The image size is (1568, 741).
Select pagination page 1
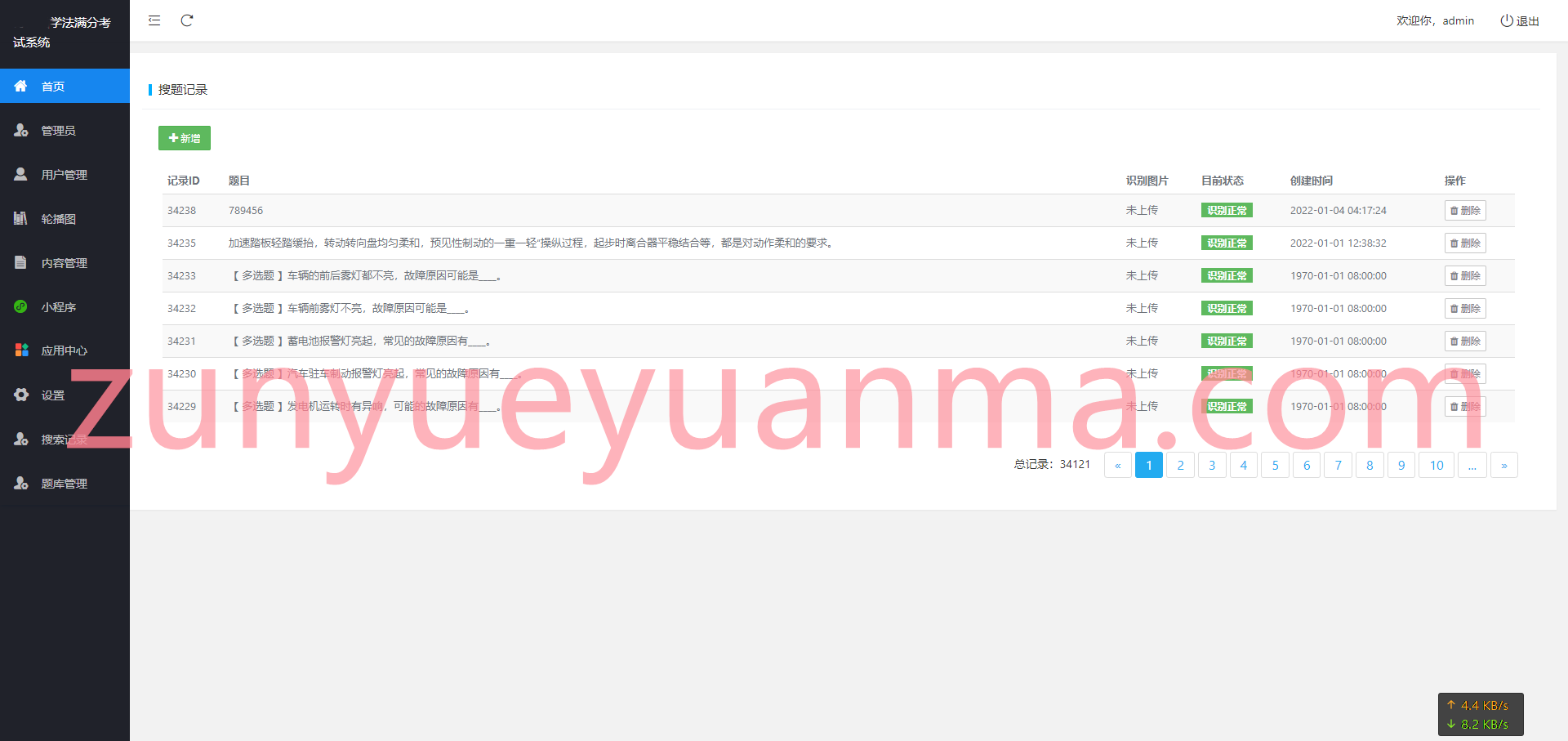(x=1149, y=465)
